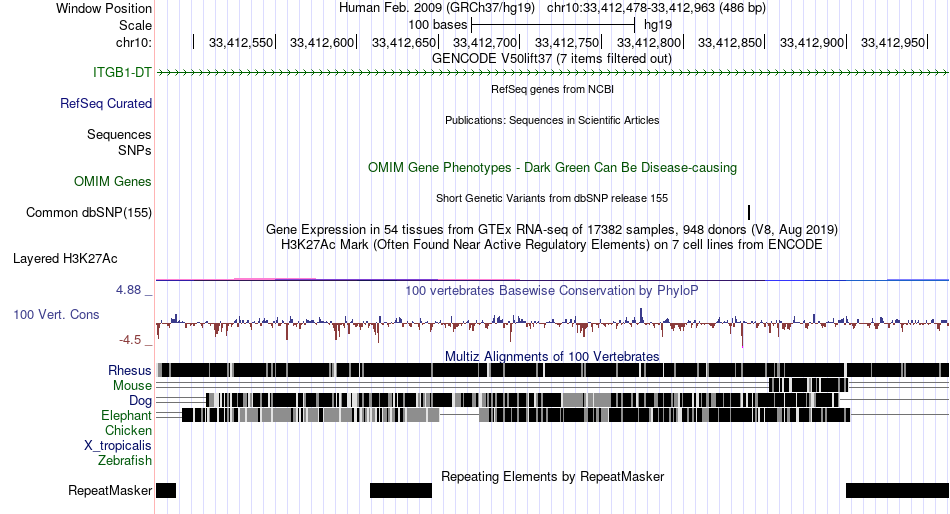Click the dbSNP variant tick mark
This screenshot has width=950, height=514.
[749, 212]
